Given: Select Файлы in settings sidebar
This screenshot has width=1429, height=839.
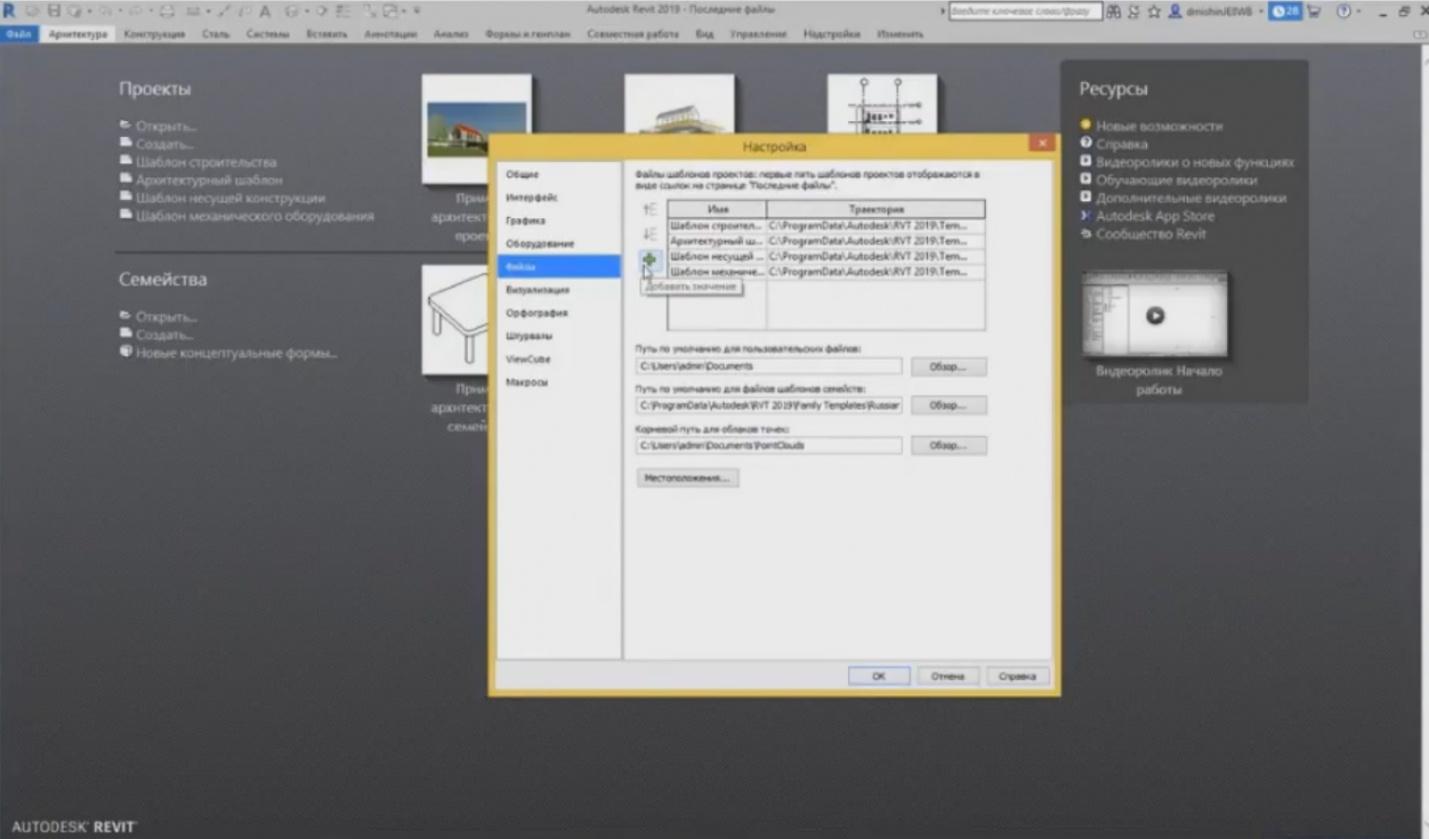Looking at the screenshot, I should coord(558,267).
